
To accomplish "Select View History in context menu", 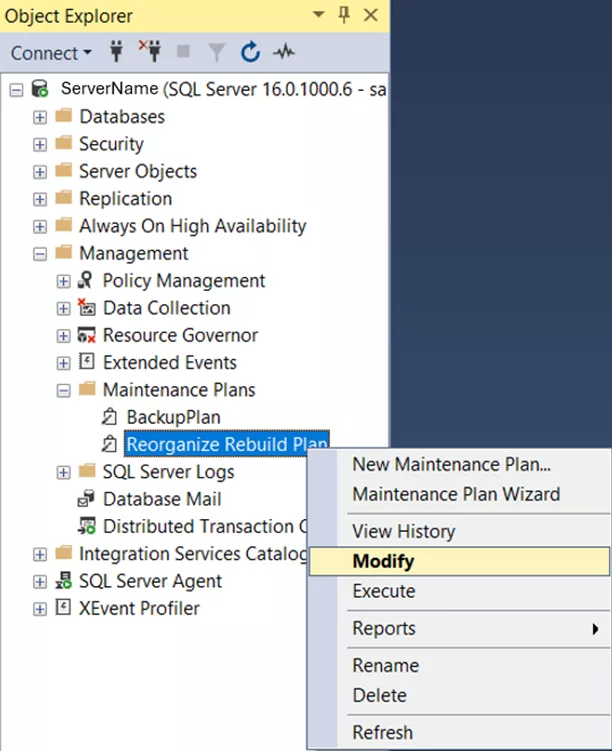I will click(x=459, y=531).
